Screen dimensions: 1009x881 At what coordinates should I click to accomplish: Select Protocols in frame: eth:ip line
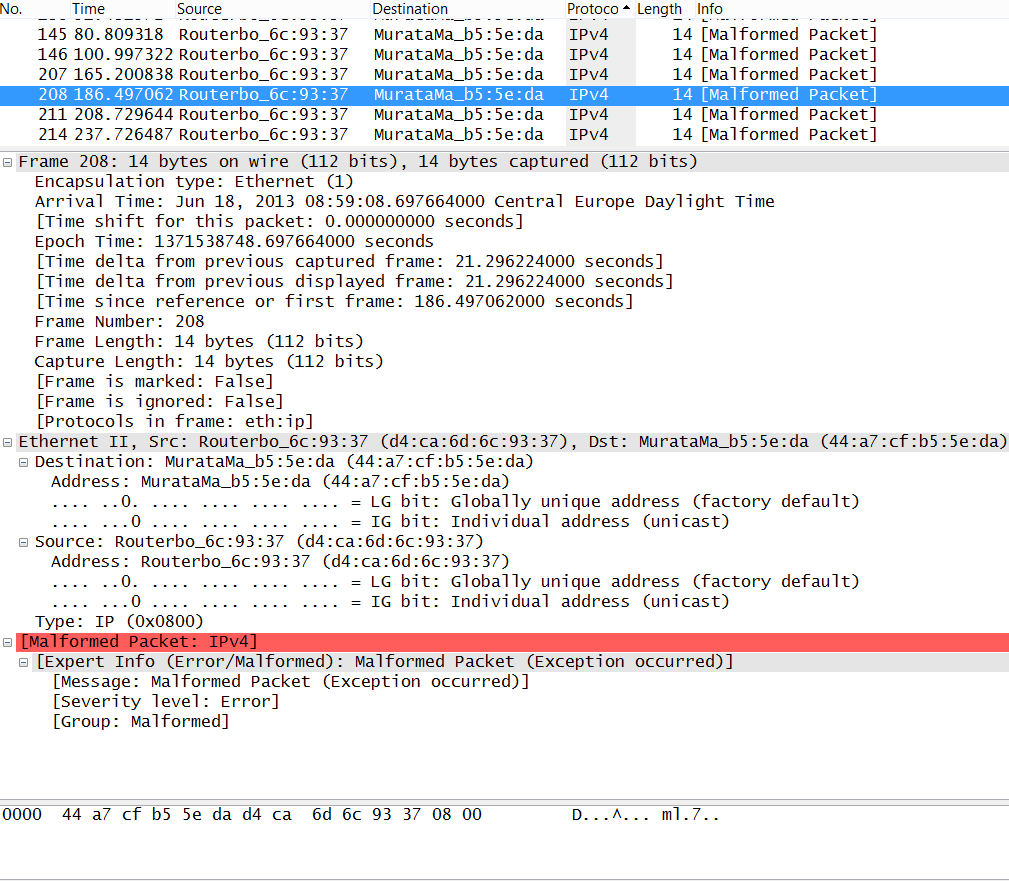(174, 422)
